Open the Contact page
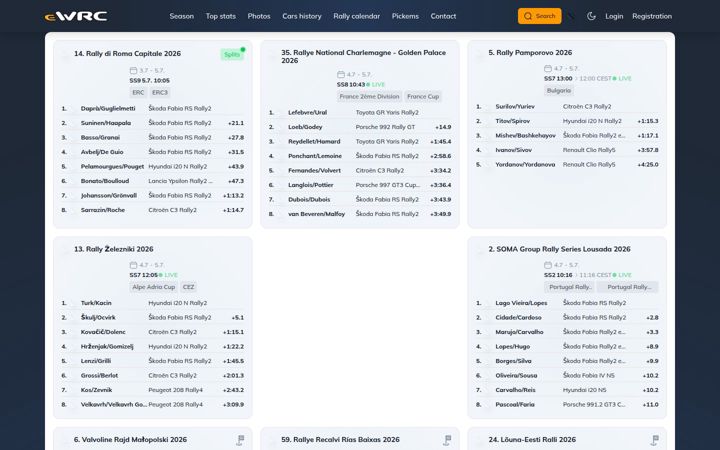720x450 pixels. [x=443, y=16]
